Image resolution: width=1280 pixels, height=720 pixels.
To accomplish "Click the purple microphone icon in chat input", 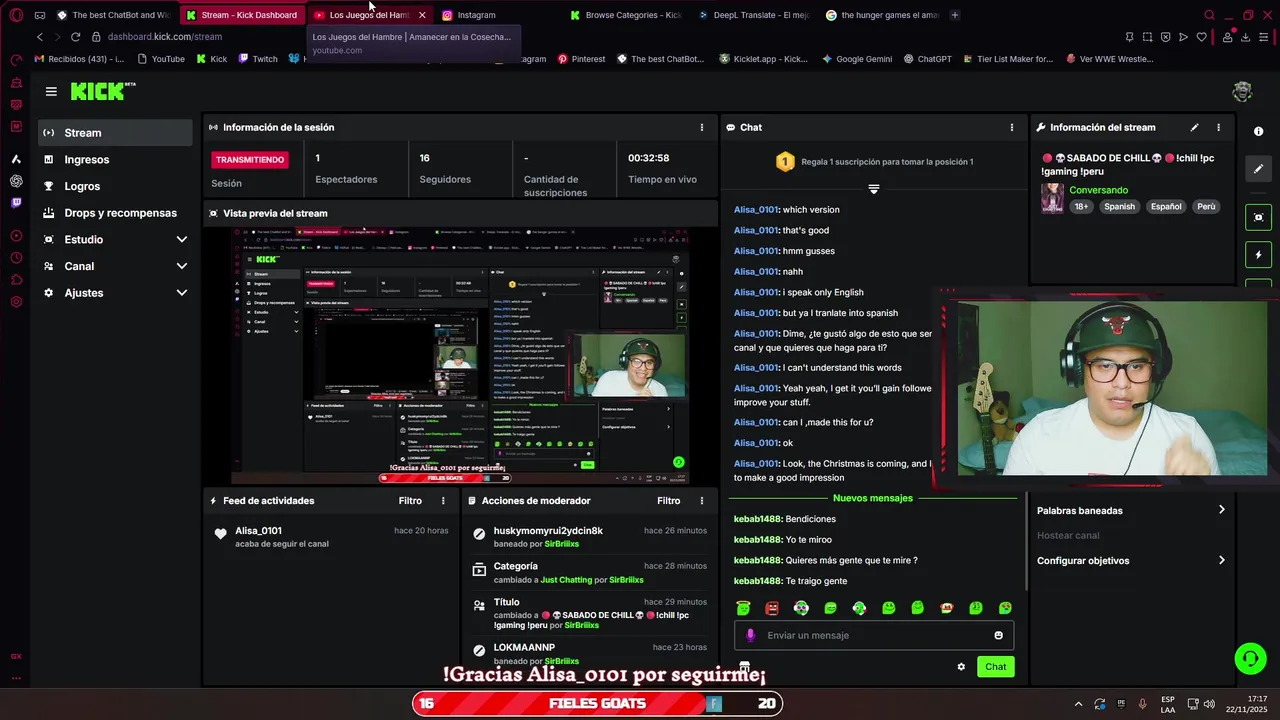I will click(751, 635).
